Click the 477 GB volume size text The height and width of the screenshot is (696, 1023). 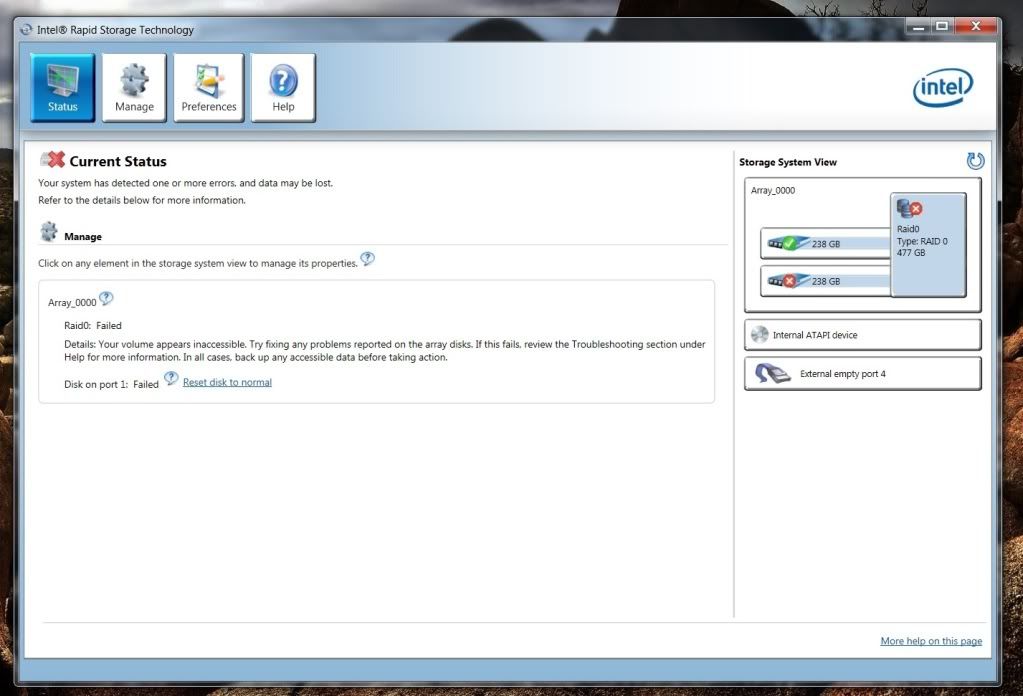[x=911, y=252]
